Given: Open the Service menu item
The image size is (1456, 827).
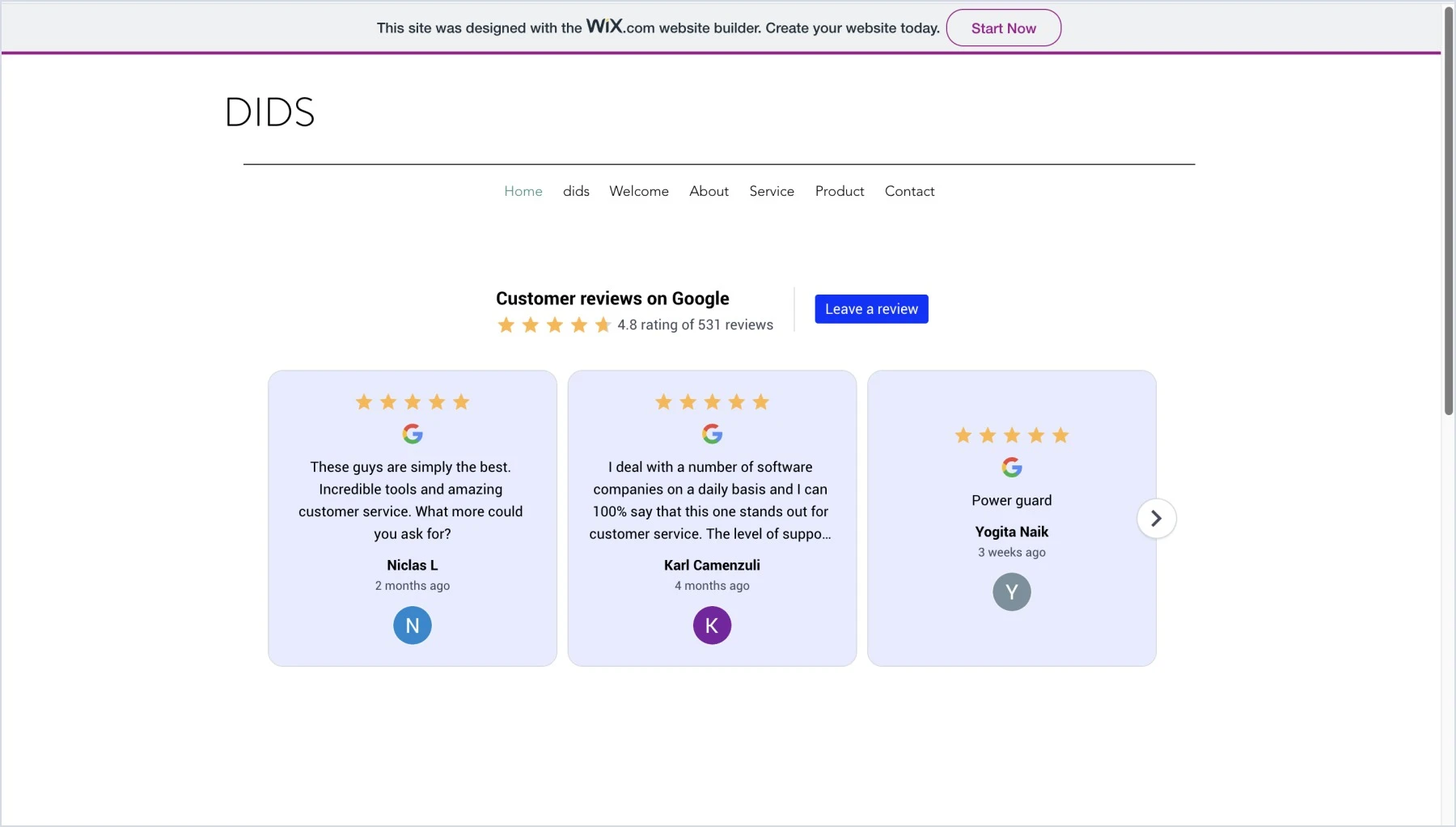Looking at the screenshot, I should (772, 191).
